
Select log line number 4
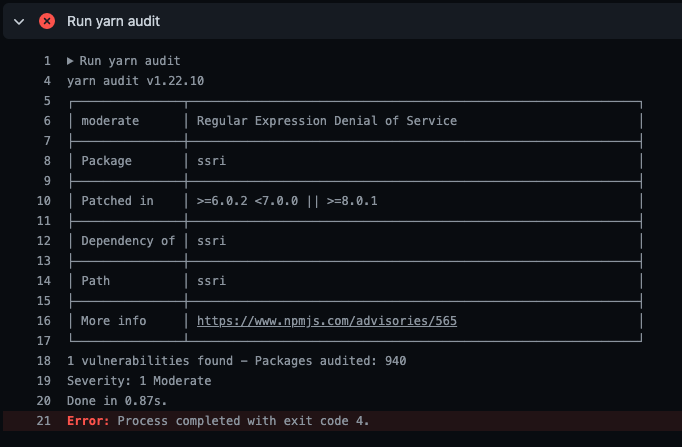coord(47,81)
